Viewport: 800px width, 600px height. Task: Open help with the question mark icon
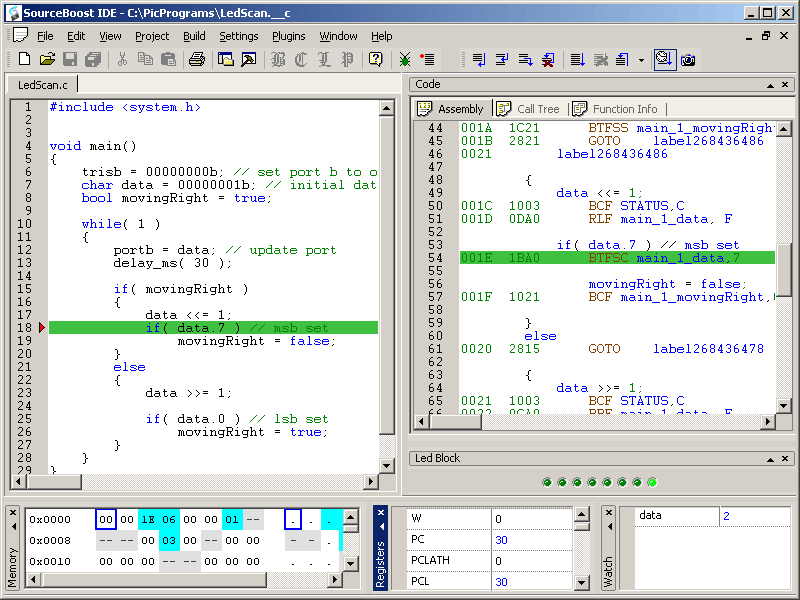(376, 60)
